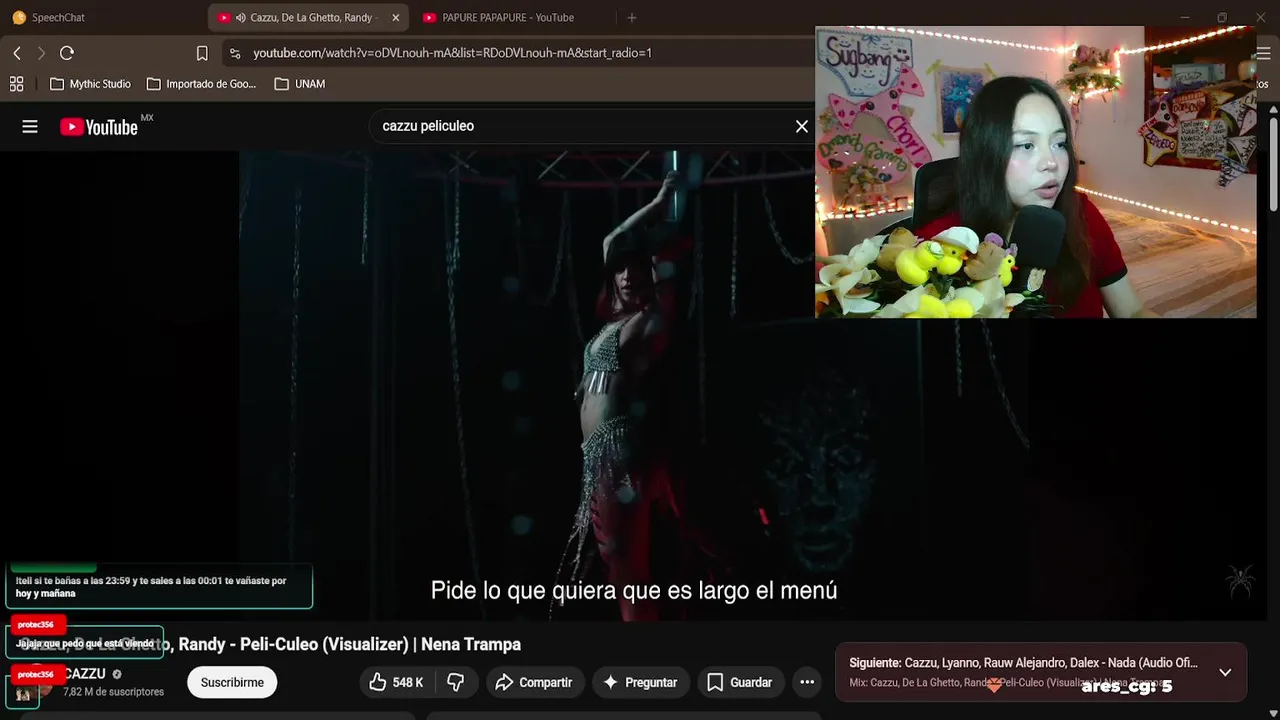Save the video with Guardar
The height and width of the screenshot is (720, 1280).
point(740,682)
